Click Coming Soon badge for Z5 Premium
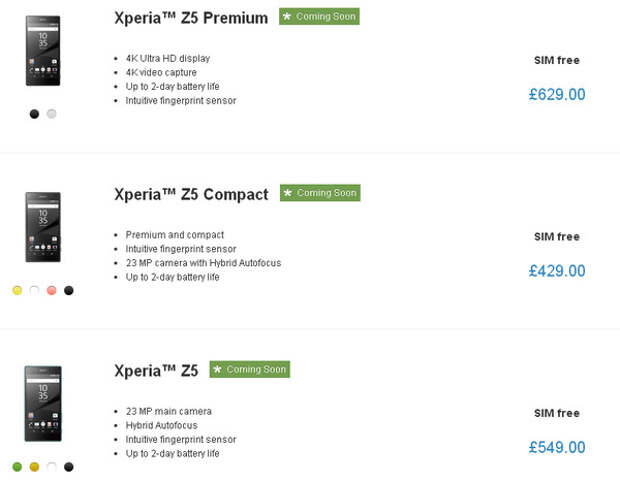 (319, 16)
